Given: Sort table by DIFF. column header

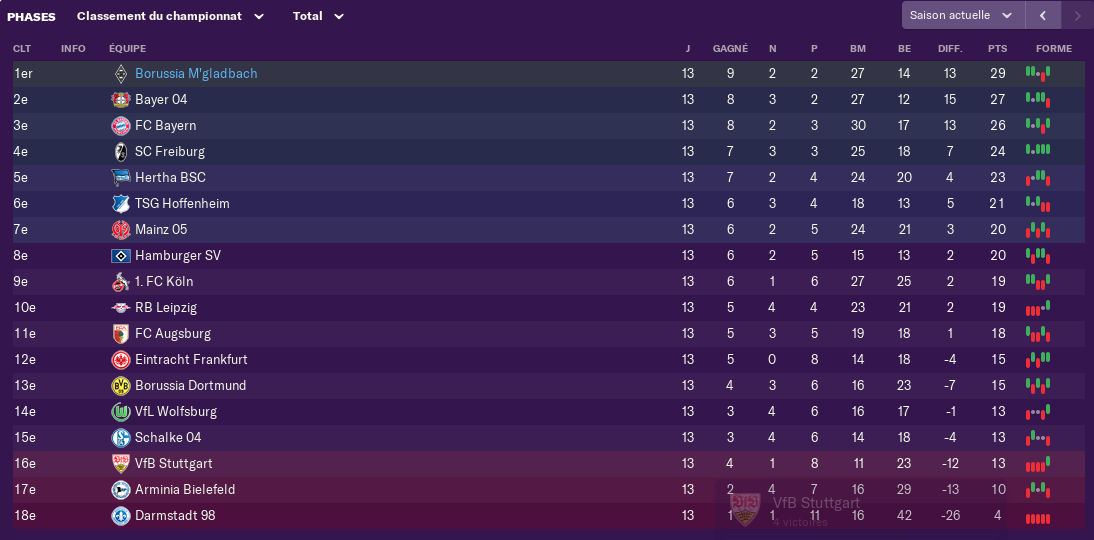Looking at the screenshot, I should click(950, 49).
